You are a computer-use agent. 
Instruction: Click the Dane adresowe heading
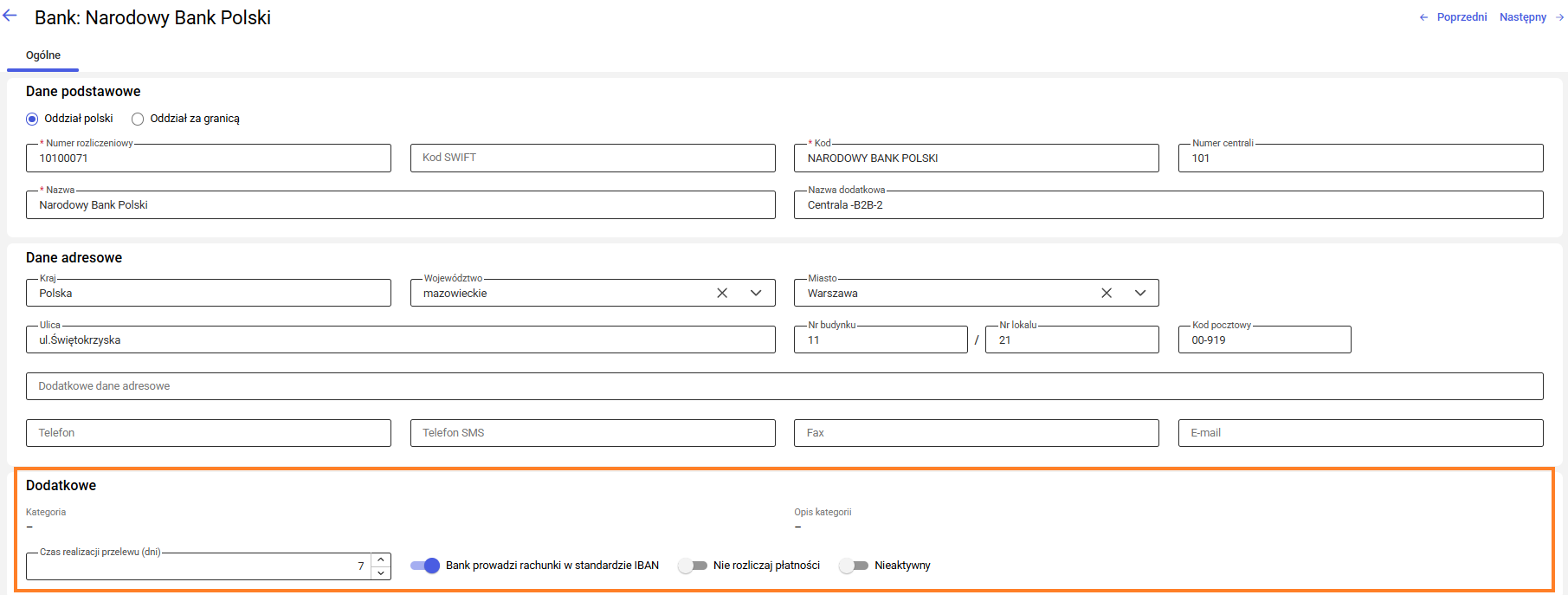click(x=74, y=258)
